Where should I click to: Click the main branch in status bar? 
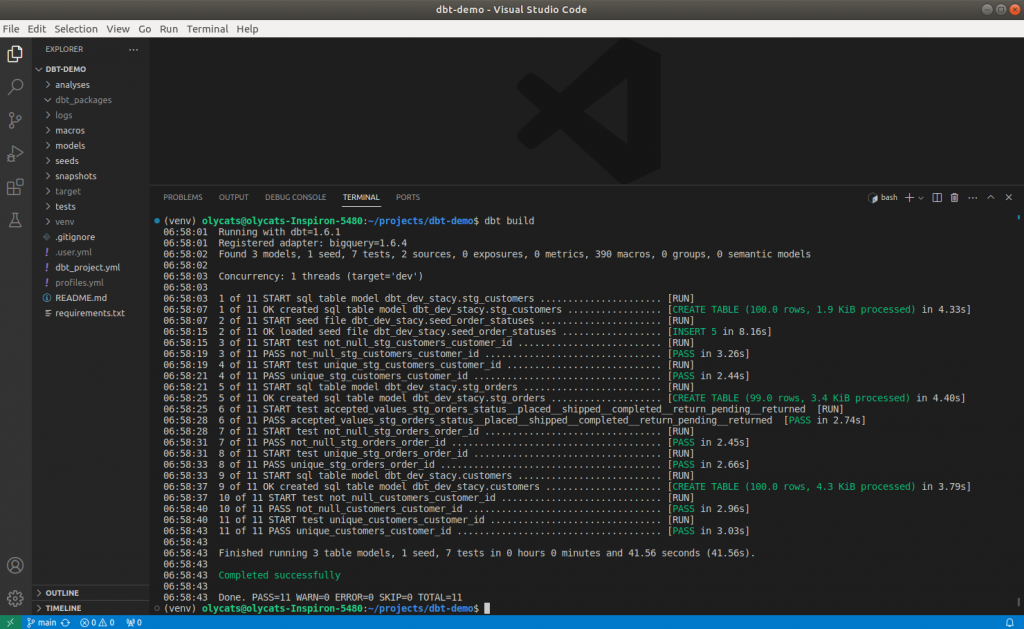(x=41, y=622)
